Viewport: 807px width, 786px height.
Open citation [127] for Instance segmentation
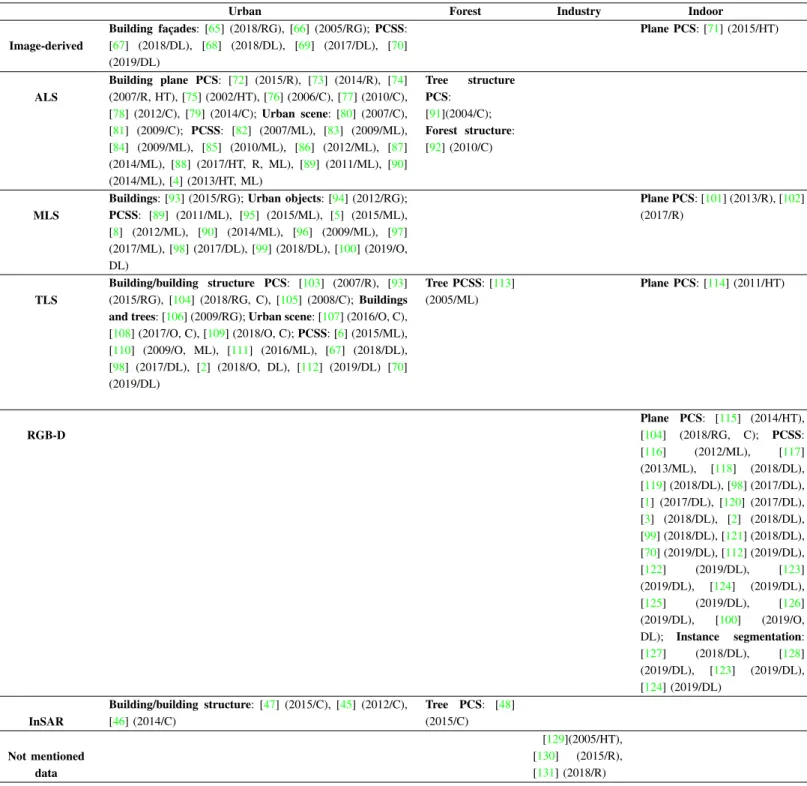pyautogui.click(x=653, y=654)
